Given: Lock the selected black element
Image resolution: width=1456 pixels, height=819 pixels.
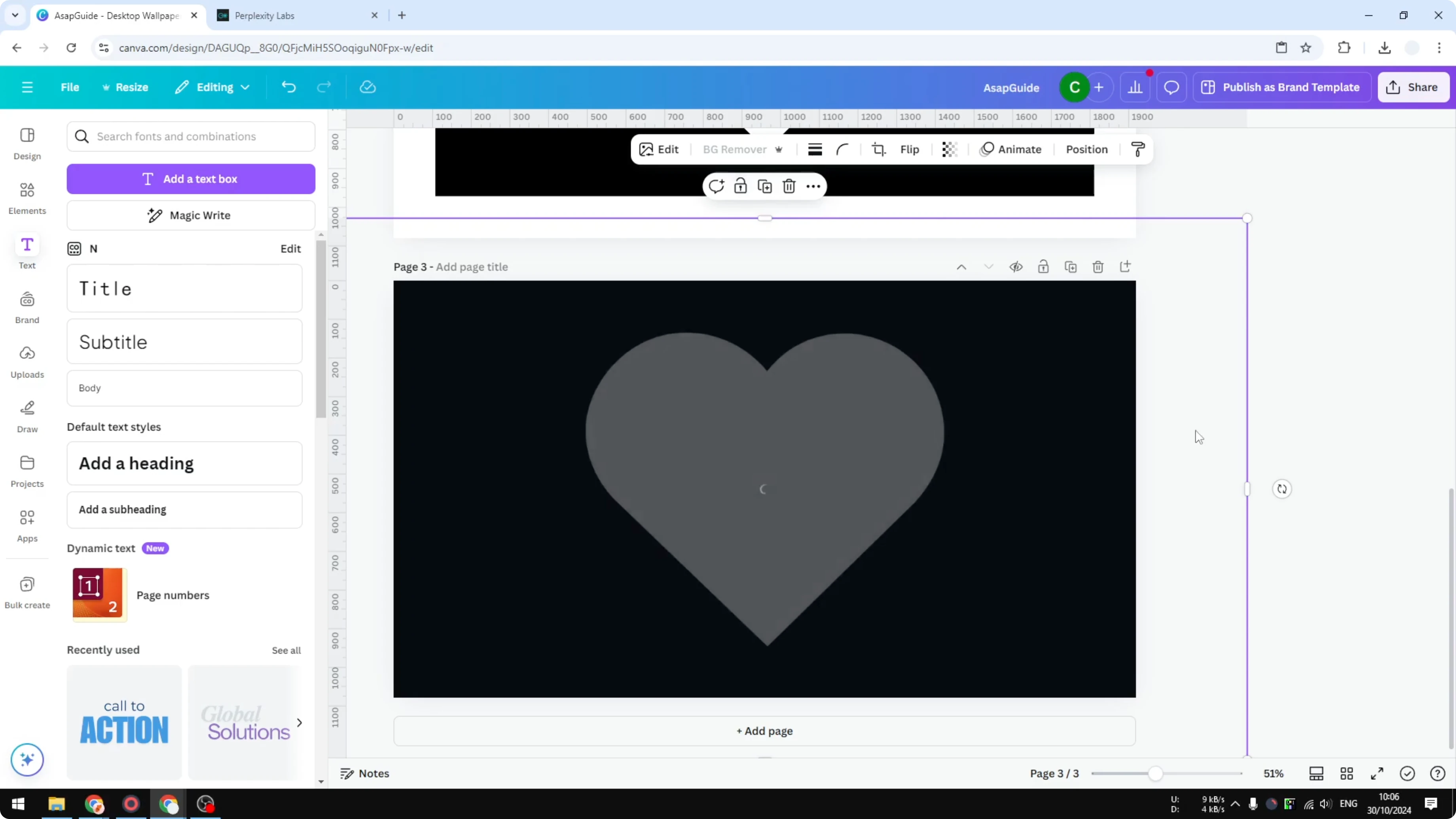Looking at the screenshot, I should point(740,186).
